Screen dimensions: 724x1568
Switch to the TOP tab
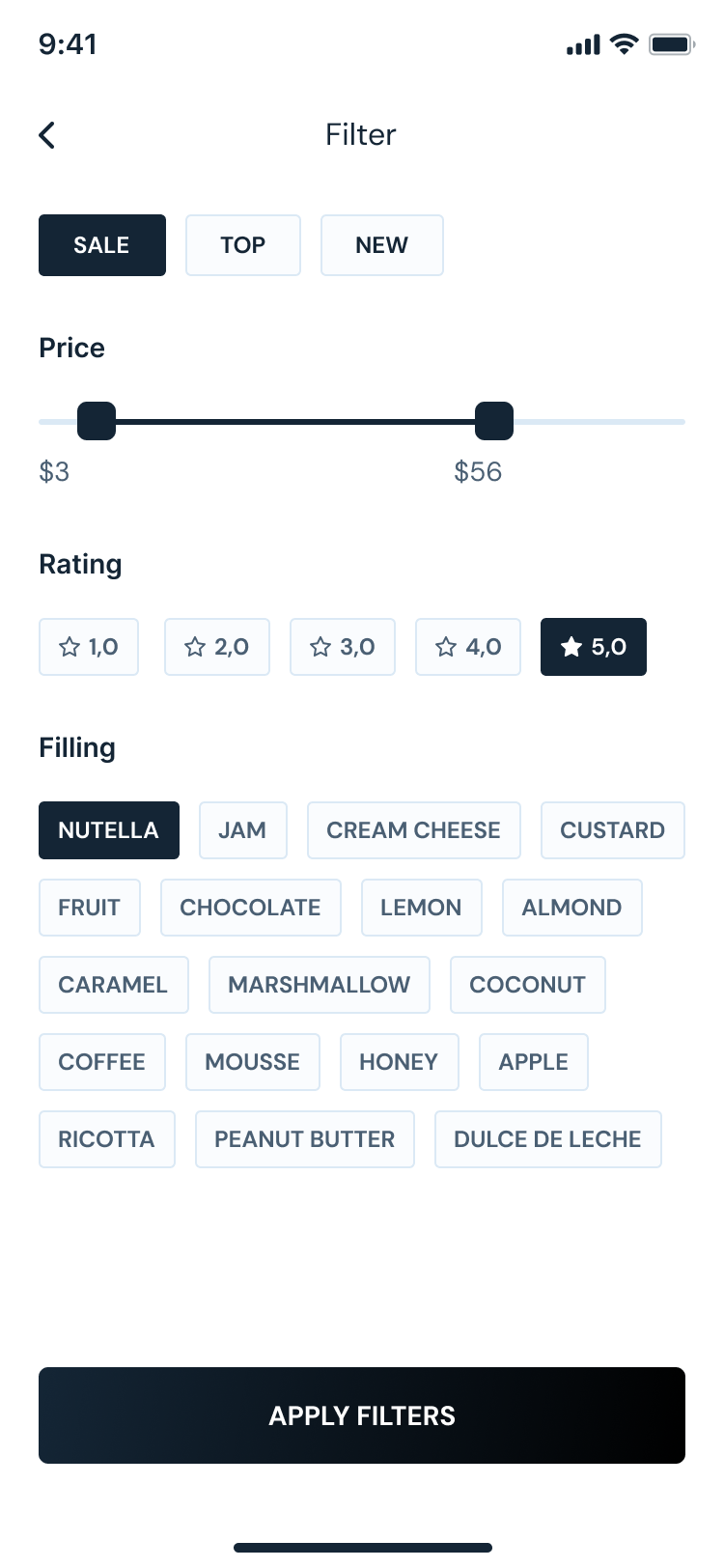(x=243, y=245)
